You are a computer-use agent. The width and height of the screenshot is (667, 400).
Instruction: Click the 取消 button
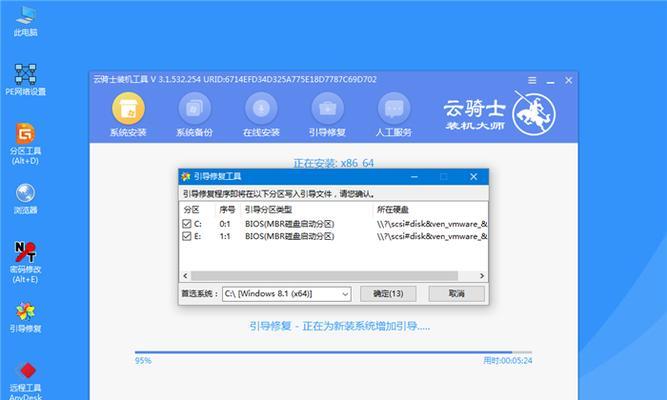[x=456, y=294]
